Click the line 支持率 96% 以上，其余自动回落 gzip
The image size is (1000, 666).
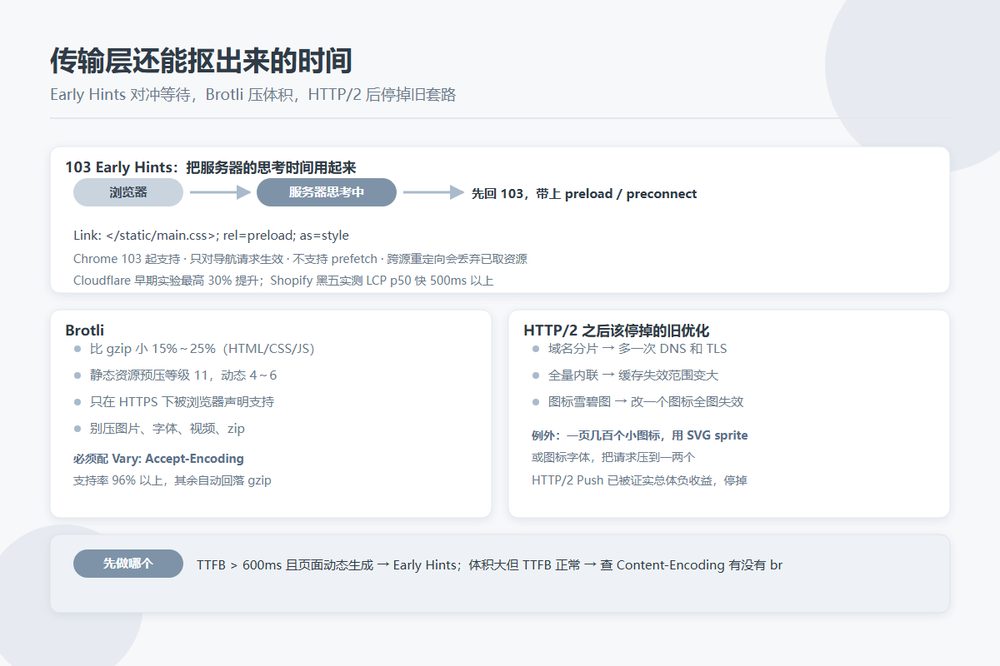pyautogui.click(x=172, y=480)
